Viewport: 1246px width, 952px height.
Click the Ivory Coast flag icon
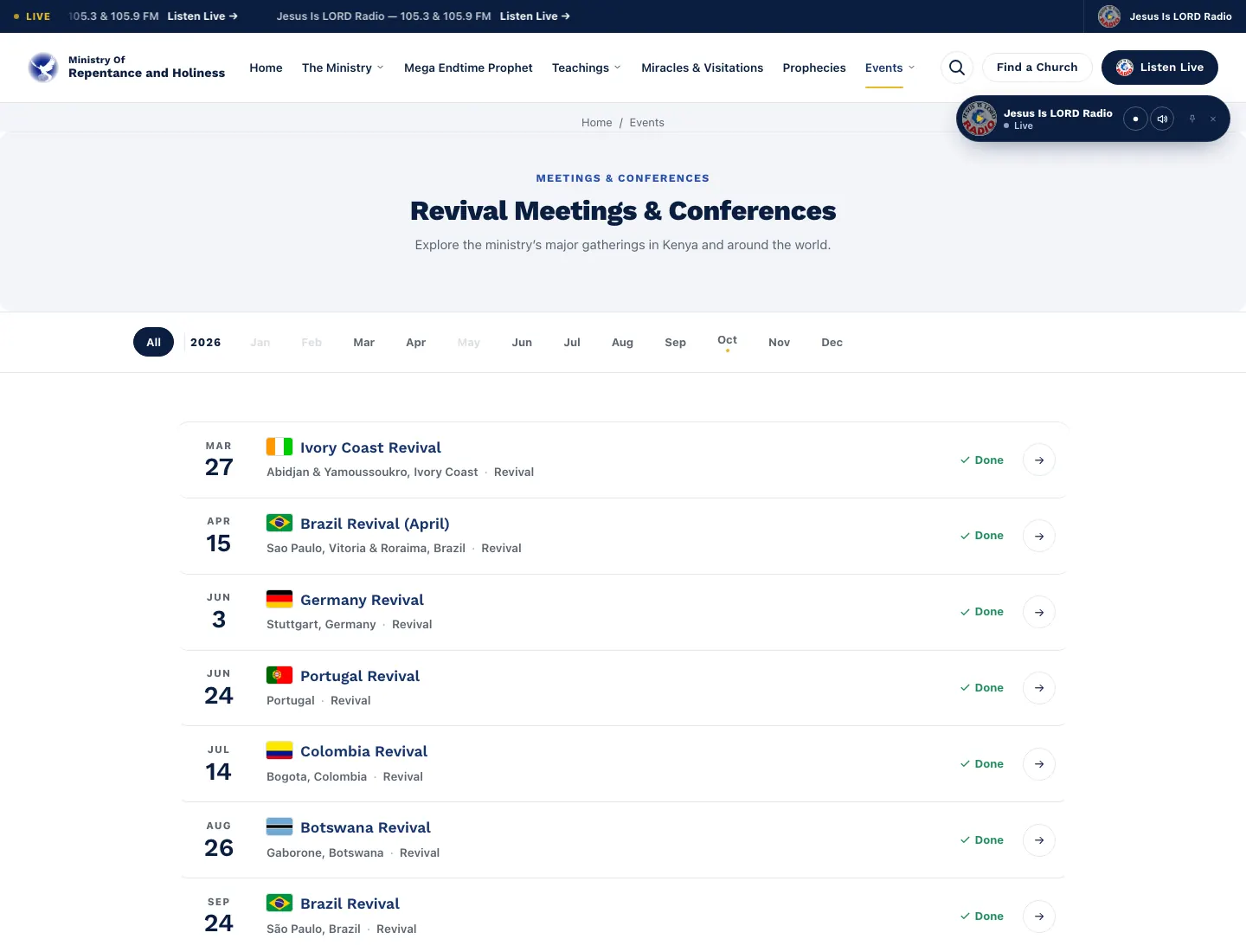click(x=279, y=447)
